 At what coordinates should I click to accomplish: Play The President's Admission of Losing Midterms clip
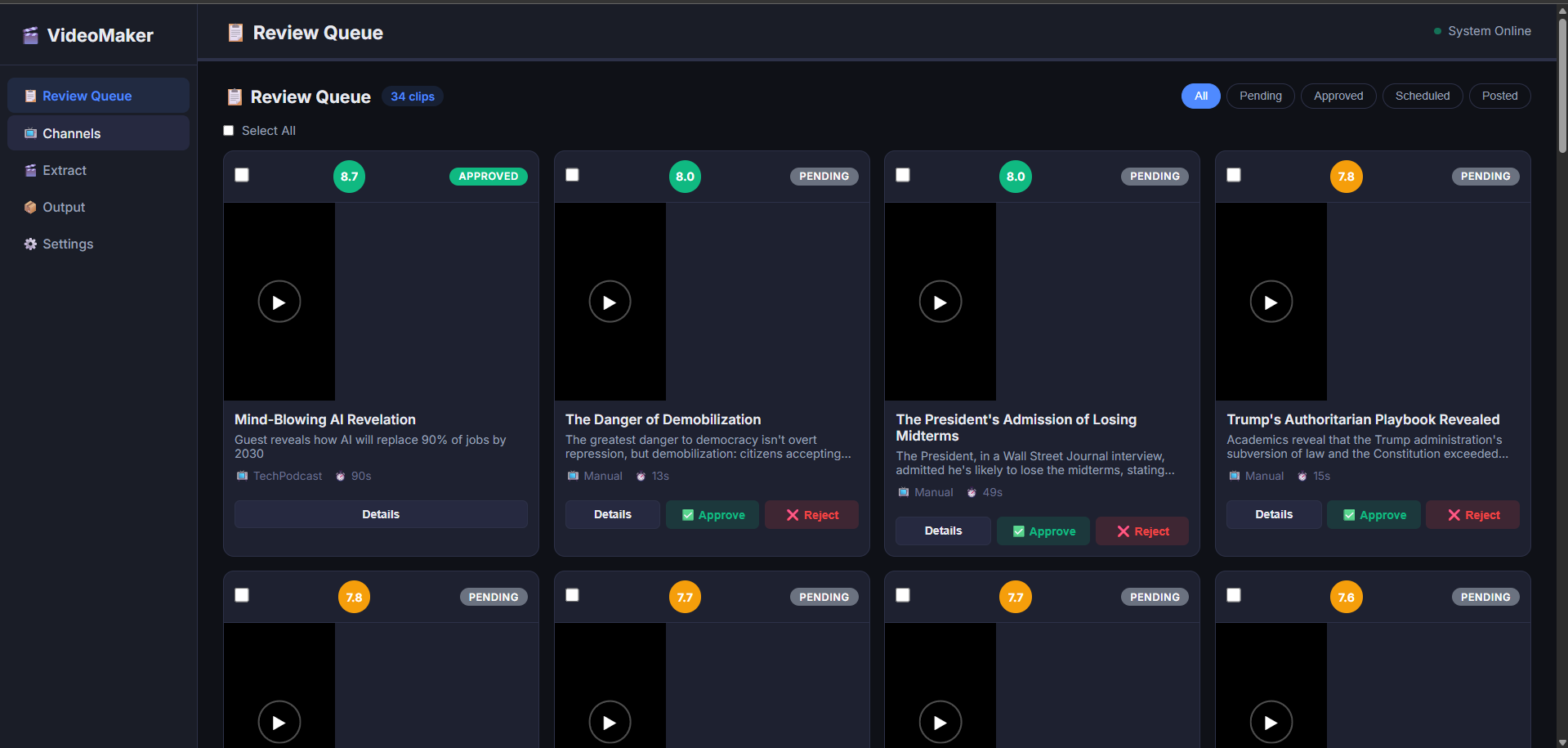940,301
